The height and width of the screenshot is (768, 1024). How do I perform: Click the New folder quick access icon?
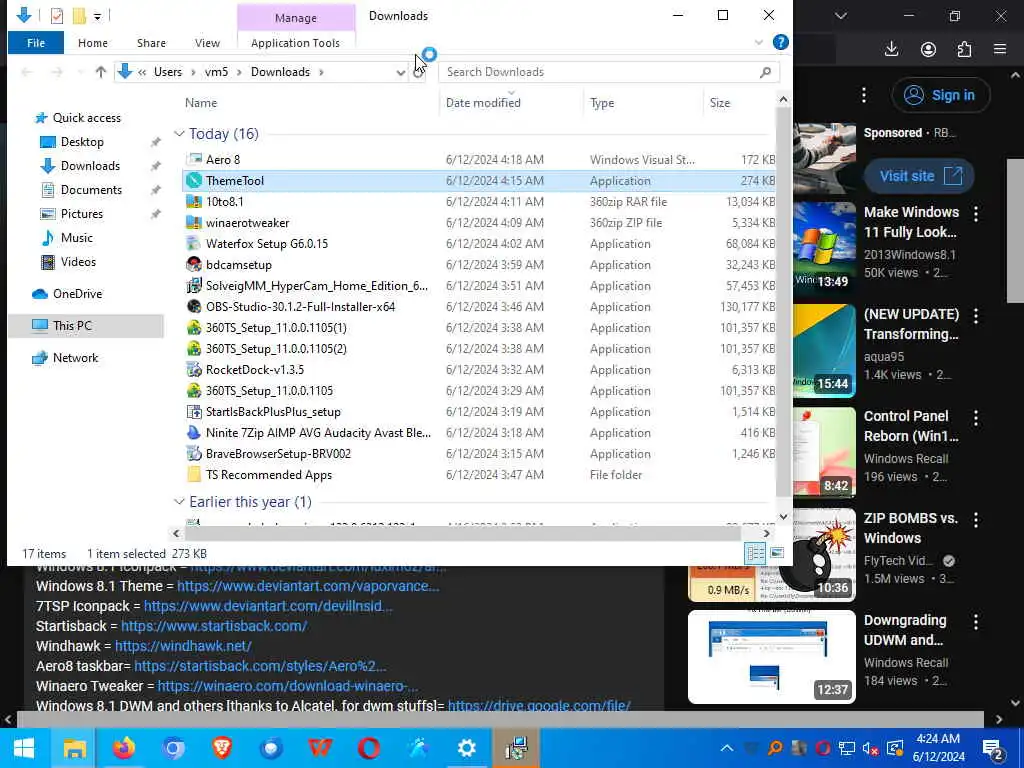coord(79,15)
